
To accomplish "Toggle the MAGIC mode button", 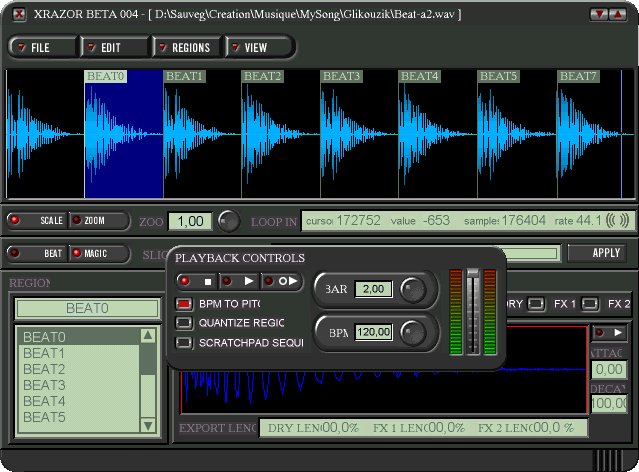I will coord(98,254).
